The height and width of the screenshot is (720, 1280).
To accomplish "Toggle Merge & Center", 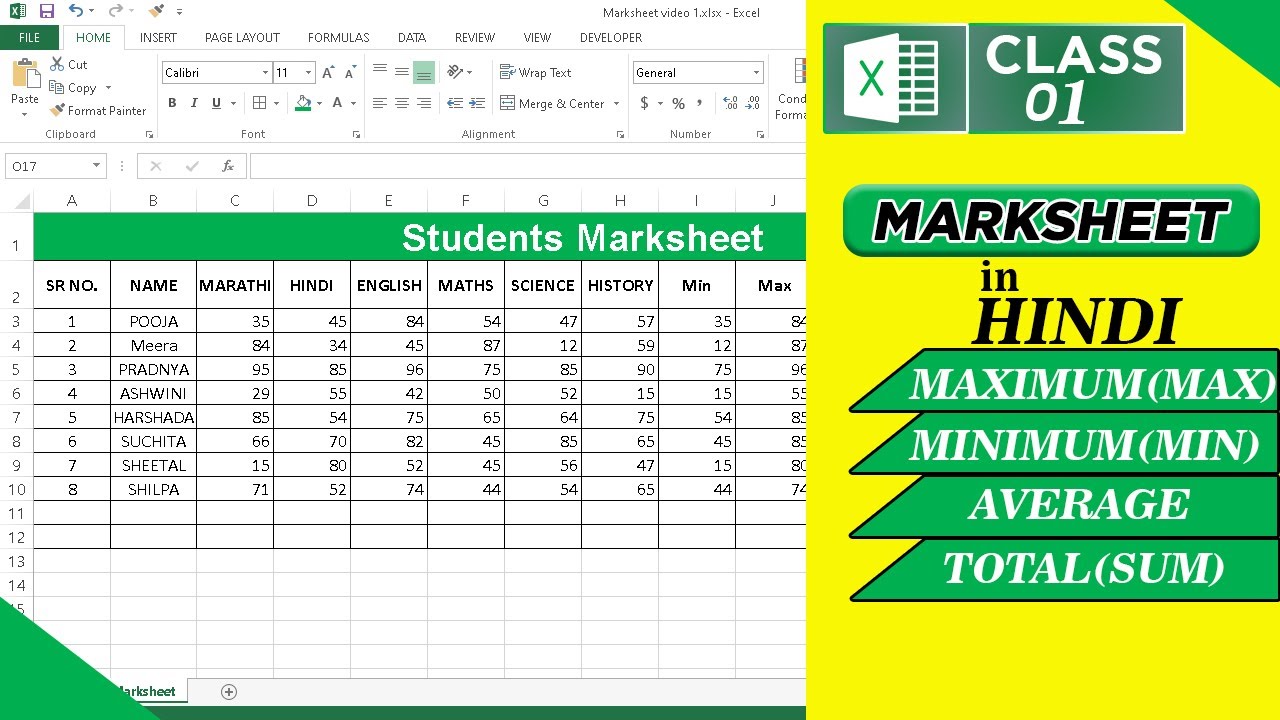I will click(553, 103).
